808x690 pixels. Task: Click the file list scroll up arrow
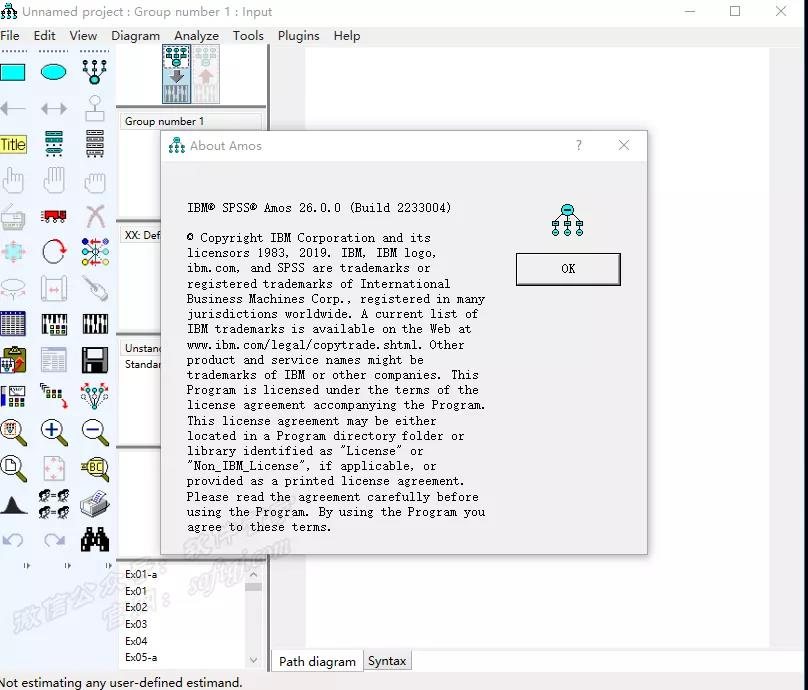point(254,574)
